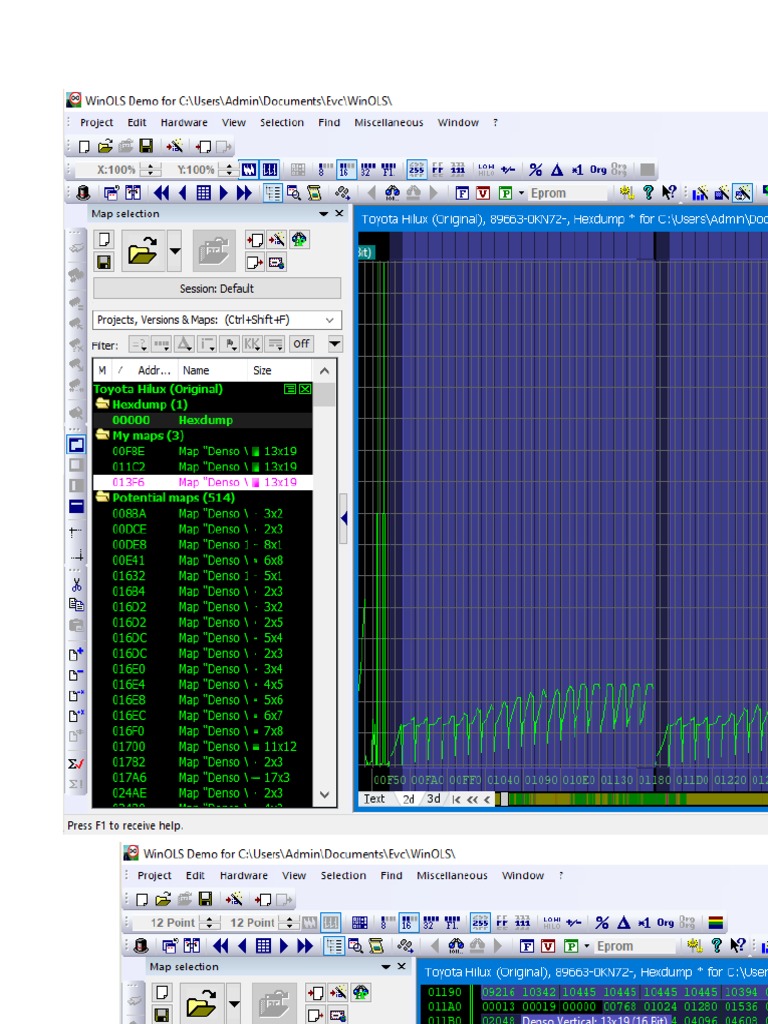Collapse the My maps (3) folder

click(x=103, y=435)
